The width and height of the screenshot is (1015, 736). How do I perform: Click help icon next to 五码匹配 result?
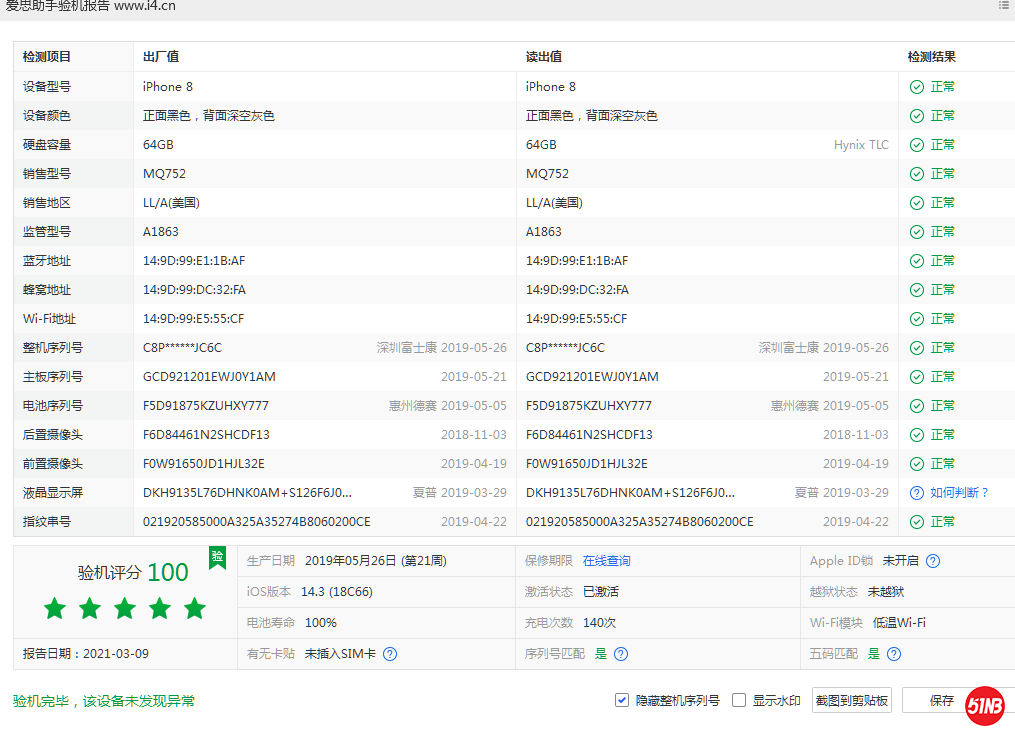[894, 654]
